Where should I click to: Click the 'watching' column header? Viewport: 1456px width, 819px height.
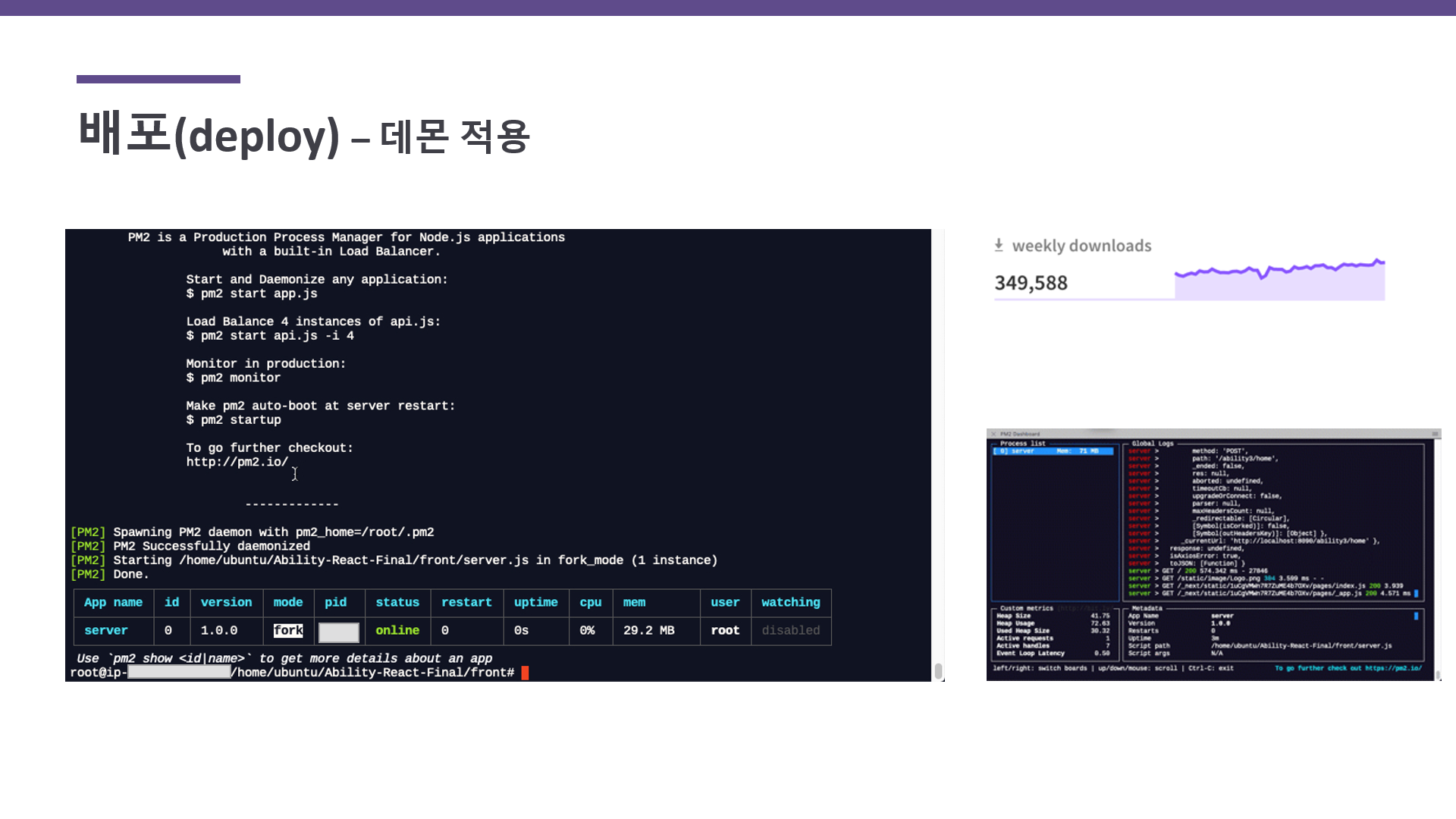(x=791, y=602)
